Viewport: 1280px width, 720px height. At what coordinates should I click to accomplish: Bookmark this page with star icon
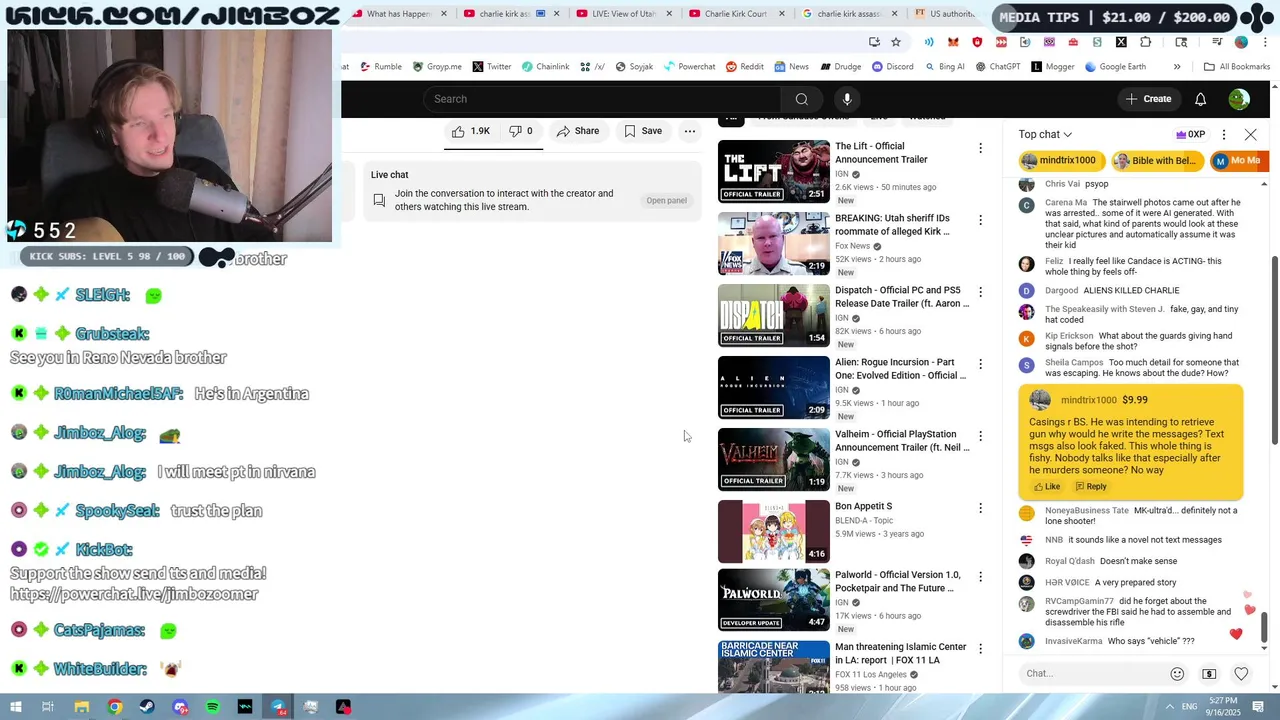click(896, 42)
